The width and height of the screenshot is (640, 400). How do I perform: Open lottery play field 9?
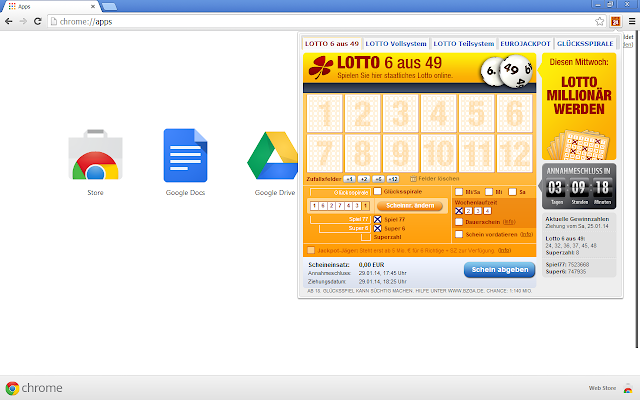400,153
